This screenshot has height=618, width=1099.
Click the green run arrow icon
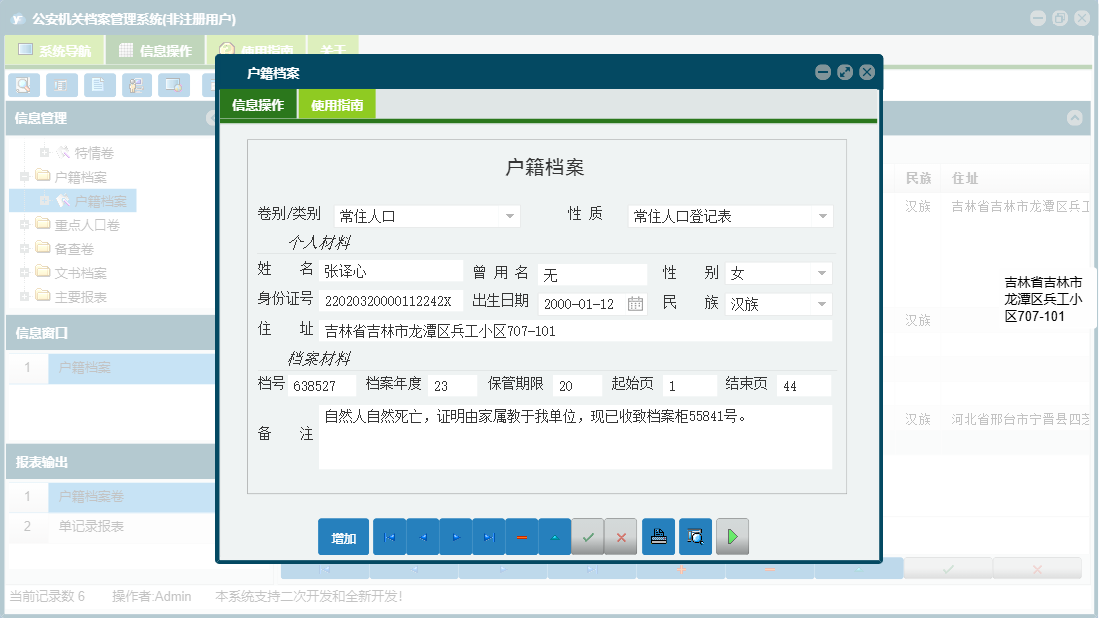pyautogui.click(x=731, y=536)
